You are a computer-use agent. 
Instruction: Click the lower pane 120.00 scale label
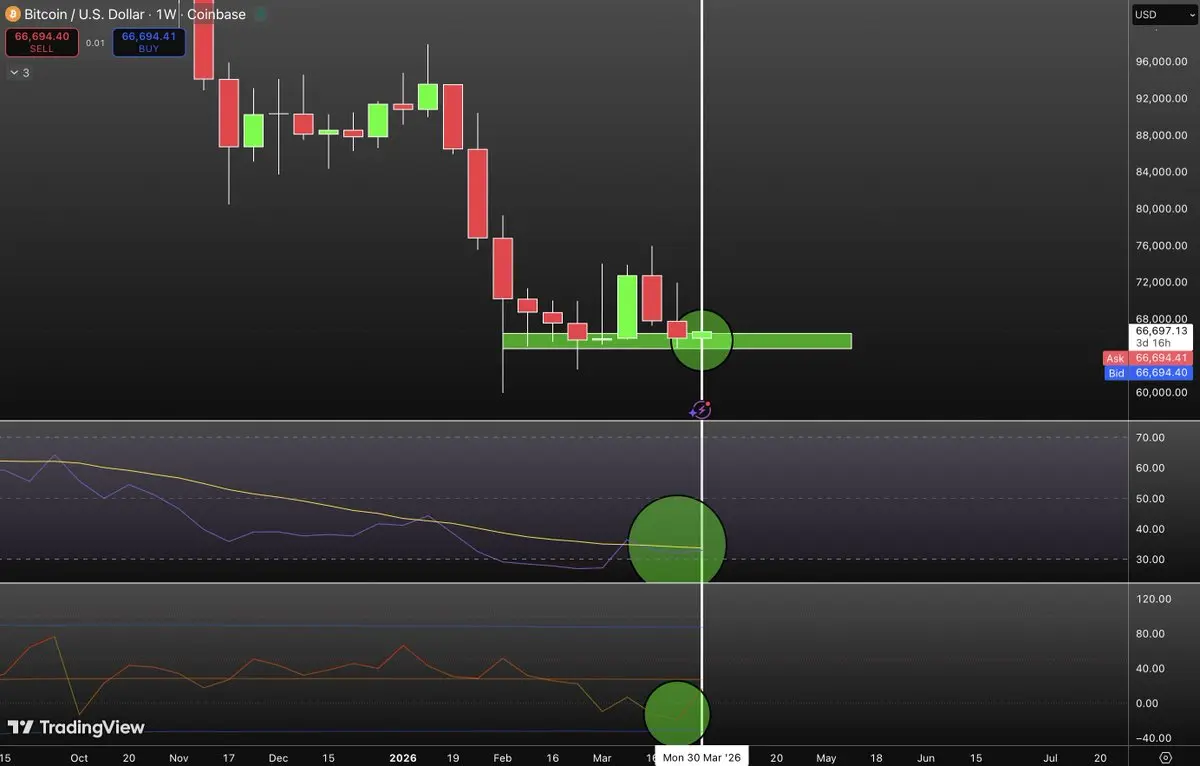click(x=1153, y=599)
